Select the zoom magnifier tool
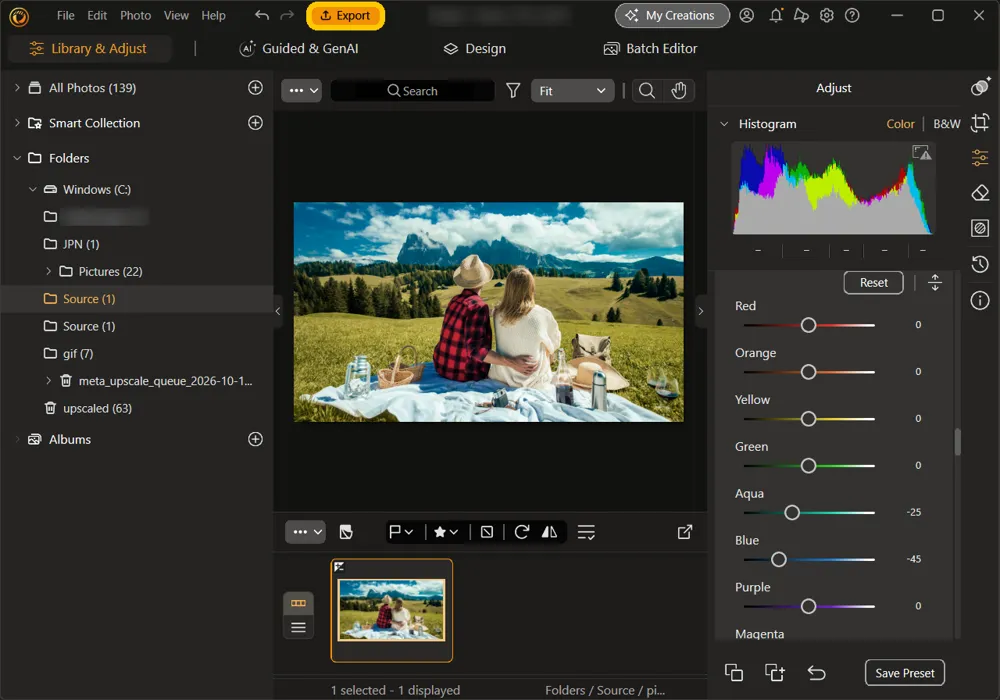The height and width of the screenshot is (700, 1000). 647,91
